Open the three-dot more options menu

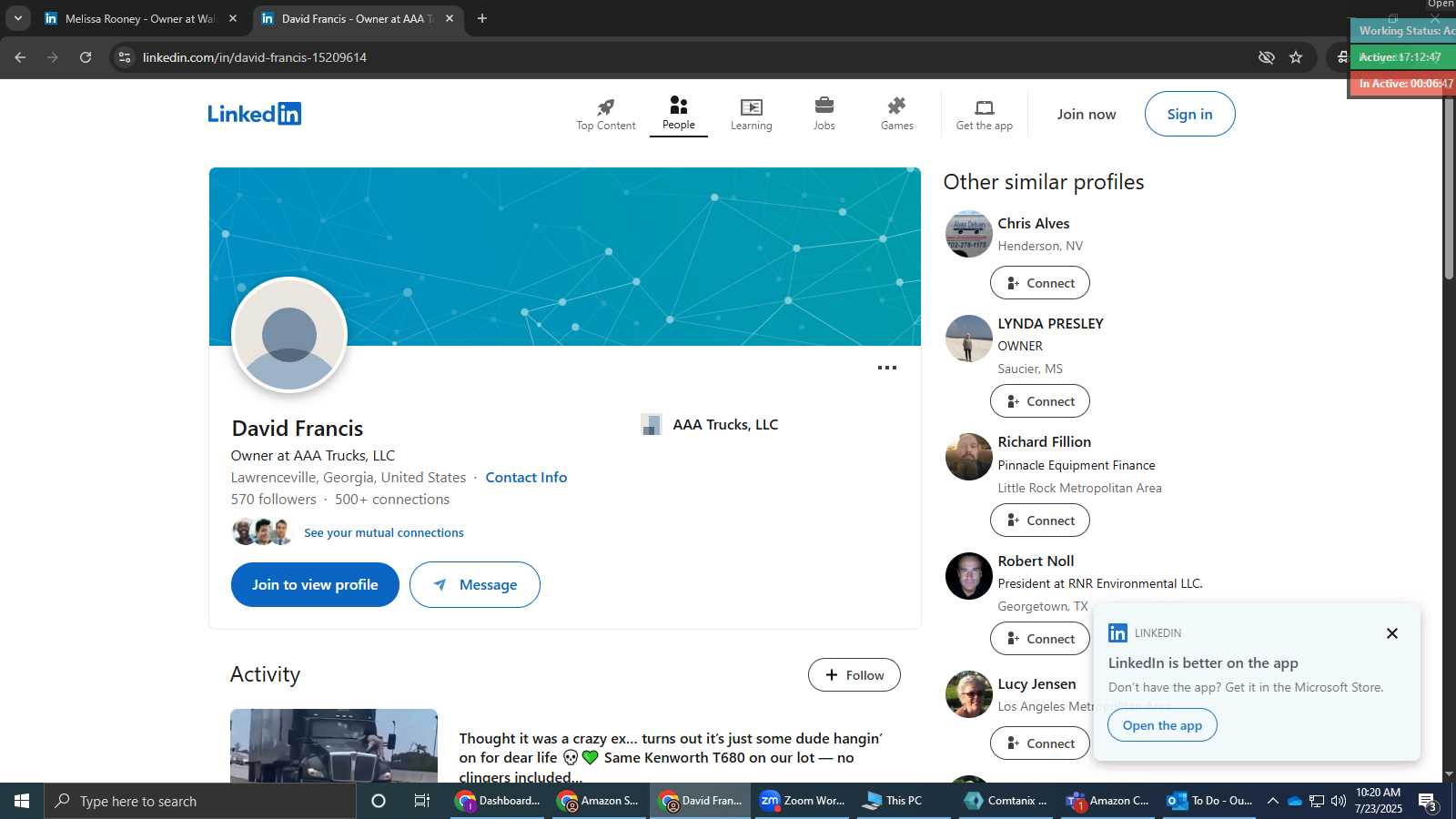886,368
